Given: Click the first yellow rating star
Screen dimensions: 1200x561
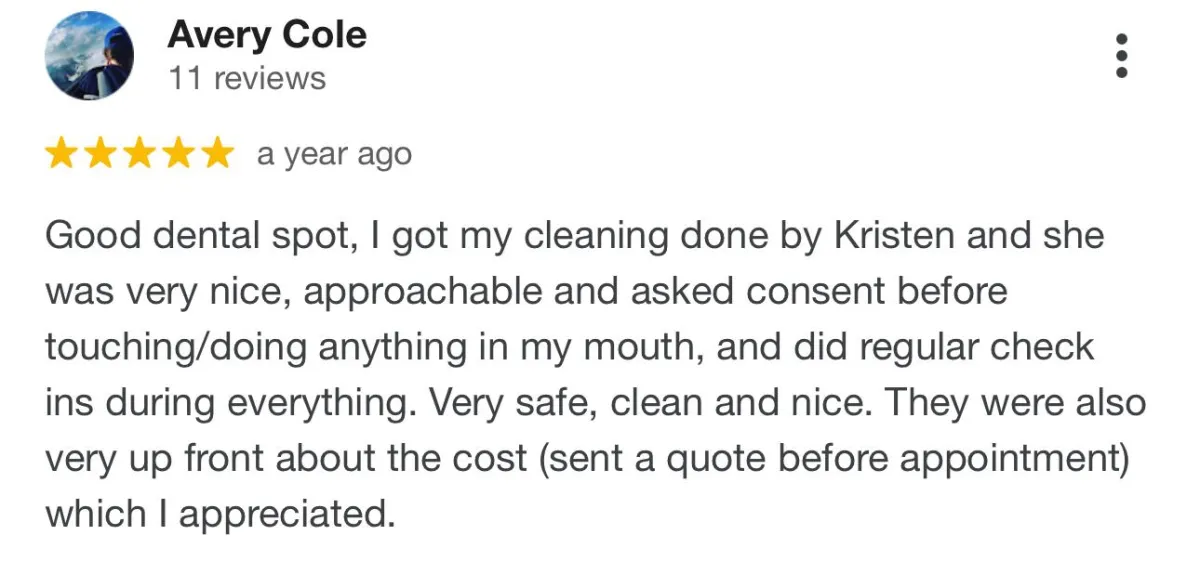Looking at the screenshot, I should pyautogui.click(x=62, y=154).
